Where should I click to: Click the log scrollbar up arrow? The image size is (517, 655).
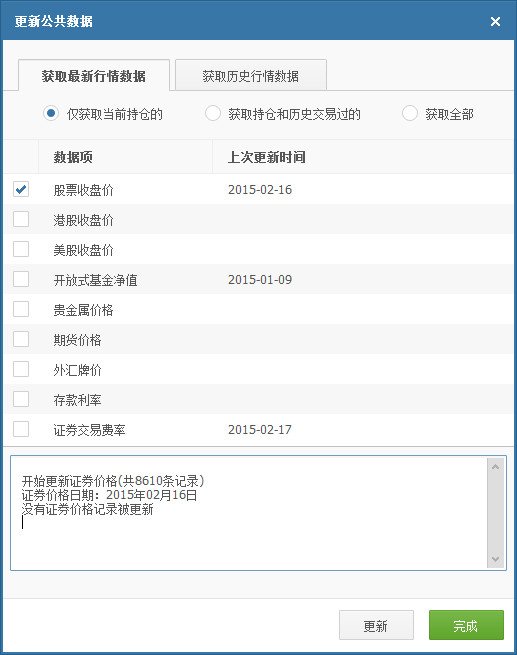pos(496,467)
